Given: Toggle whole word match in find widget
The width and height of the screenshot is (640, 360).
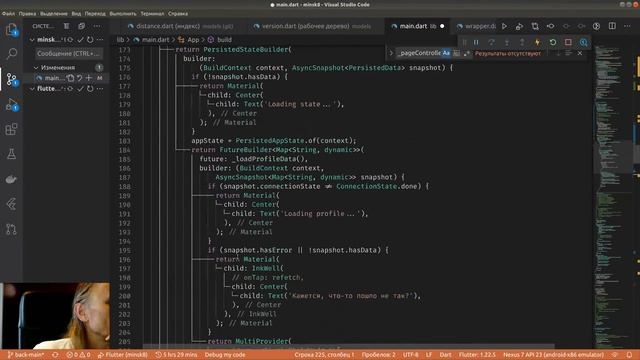Looking at the screenshot, I should (x=456, y=53).
